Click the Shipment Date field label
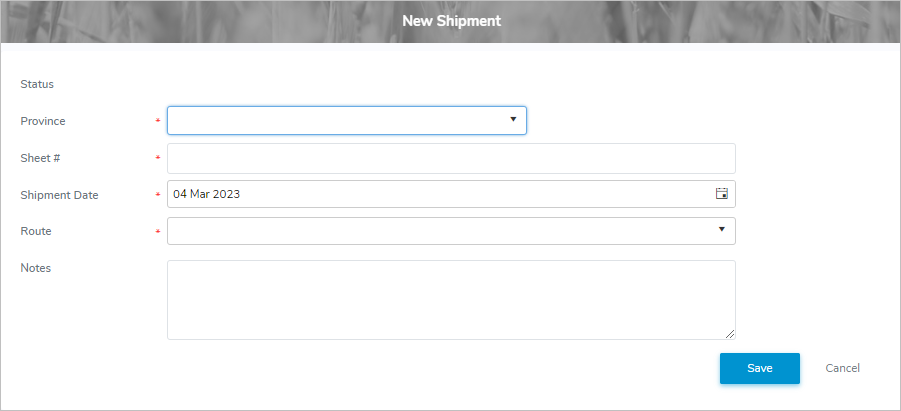 [x=59, y=195]
